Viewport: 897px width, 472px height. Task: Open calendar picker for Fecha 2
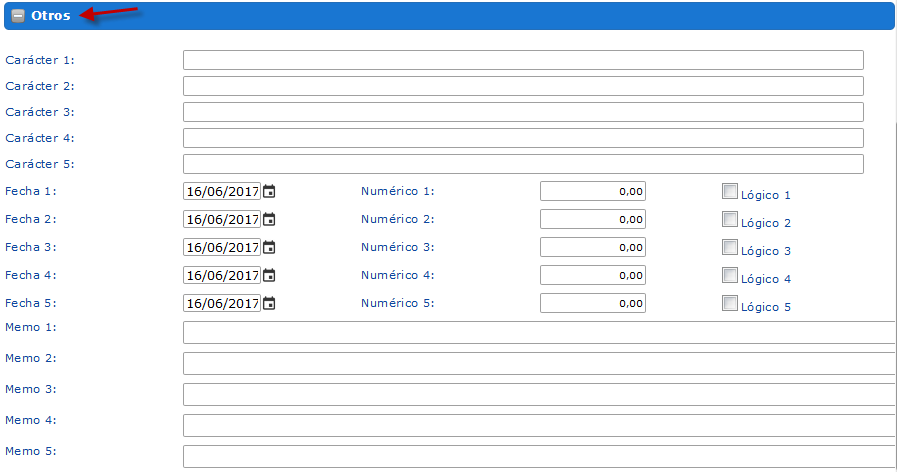(269, 219)
